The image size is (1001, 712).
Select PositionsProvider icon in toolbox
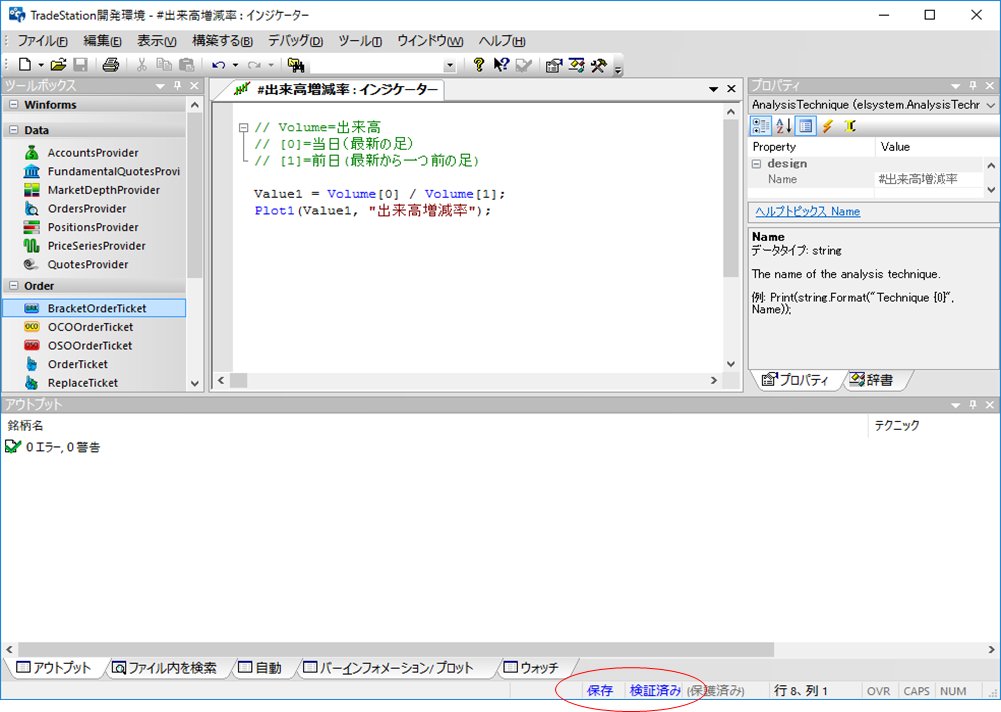[31, 227]
